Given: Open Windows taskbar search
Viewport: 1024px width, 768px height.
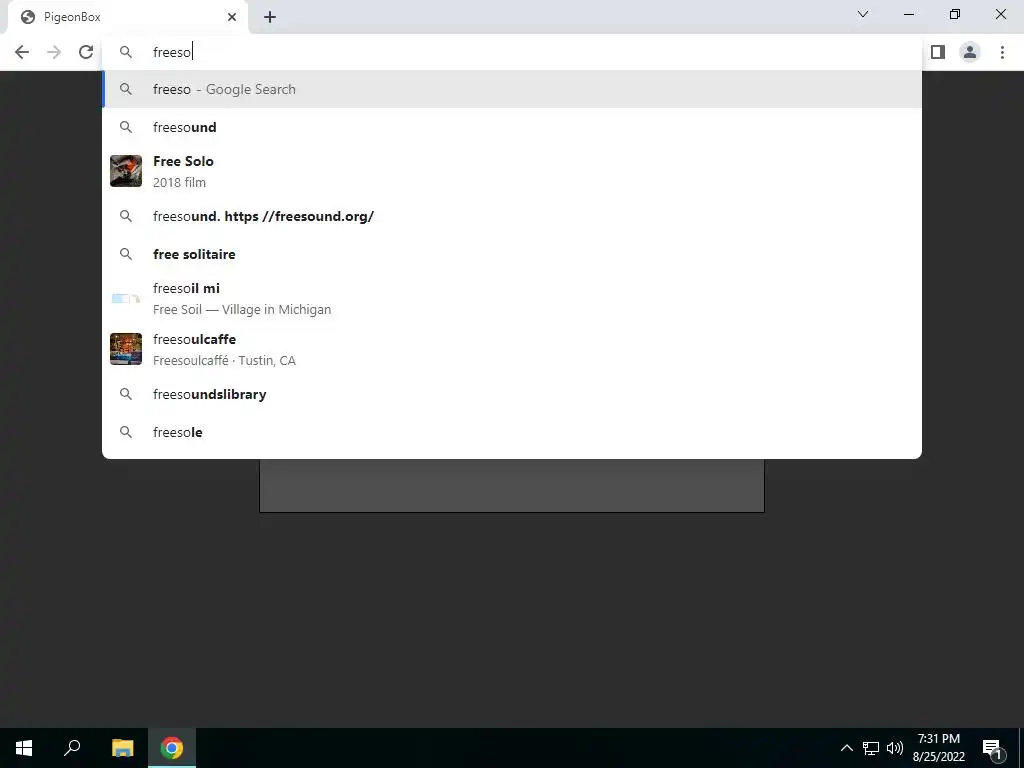Looking at the screenshot, I should (72, 748).
